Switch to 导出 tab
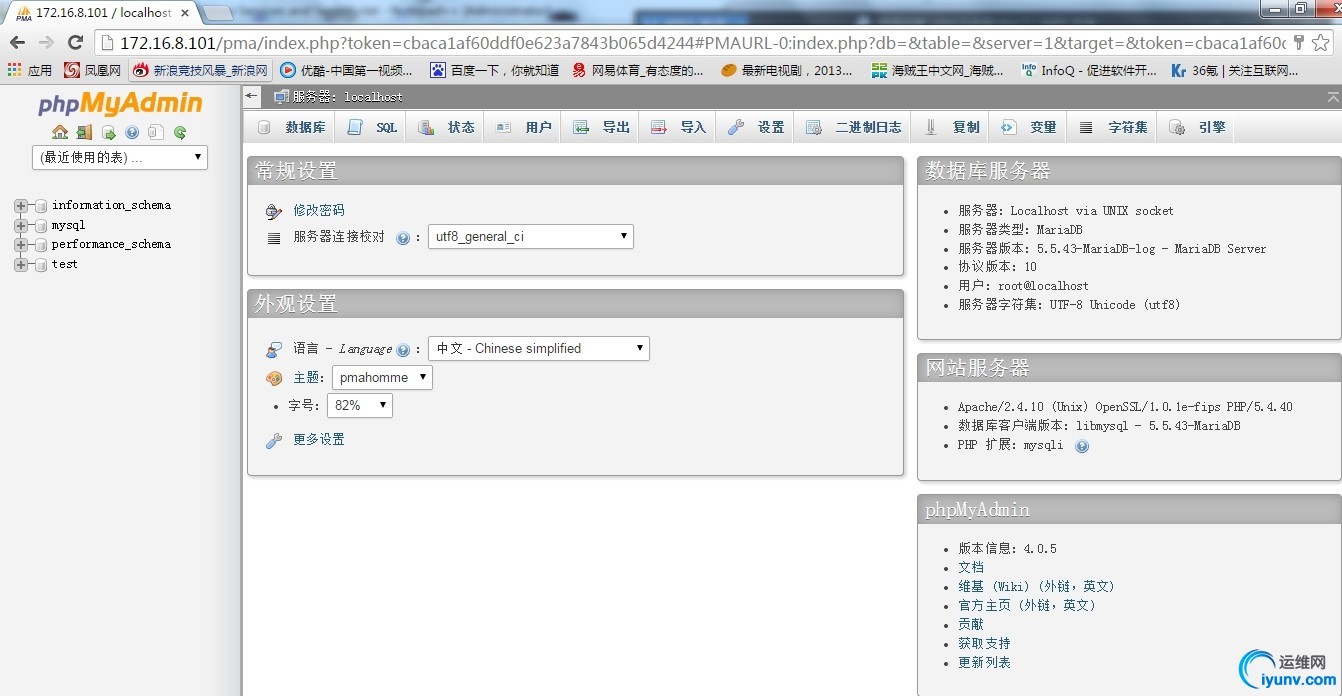 [601, 127]
